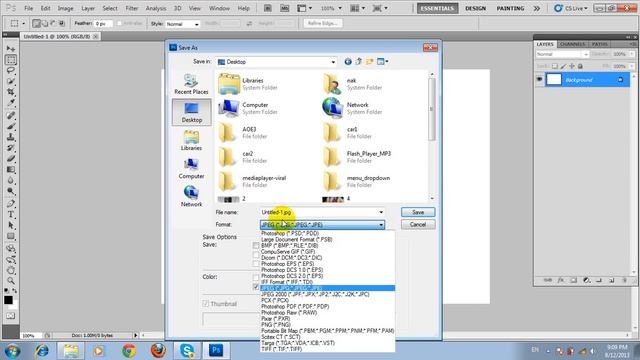Select the Quick Selection tool
Viewport: 640px width, 360px height.
[x=11, y=81]
